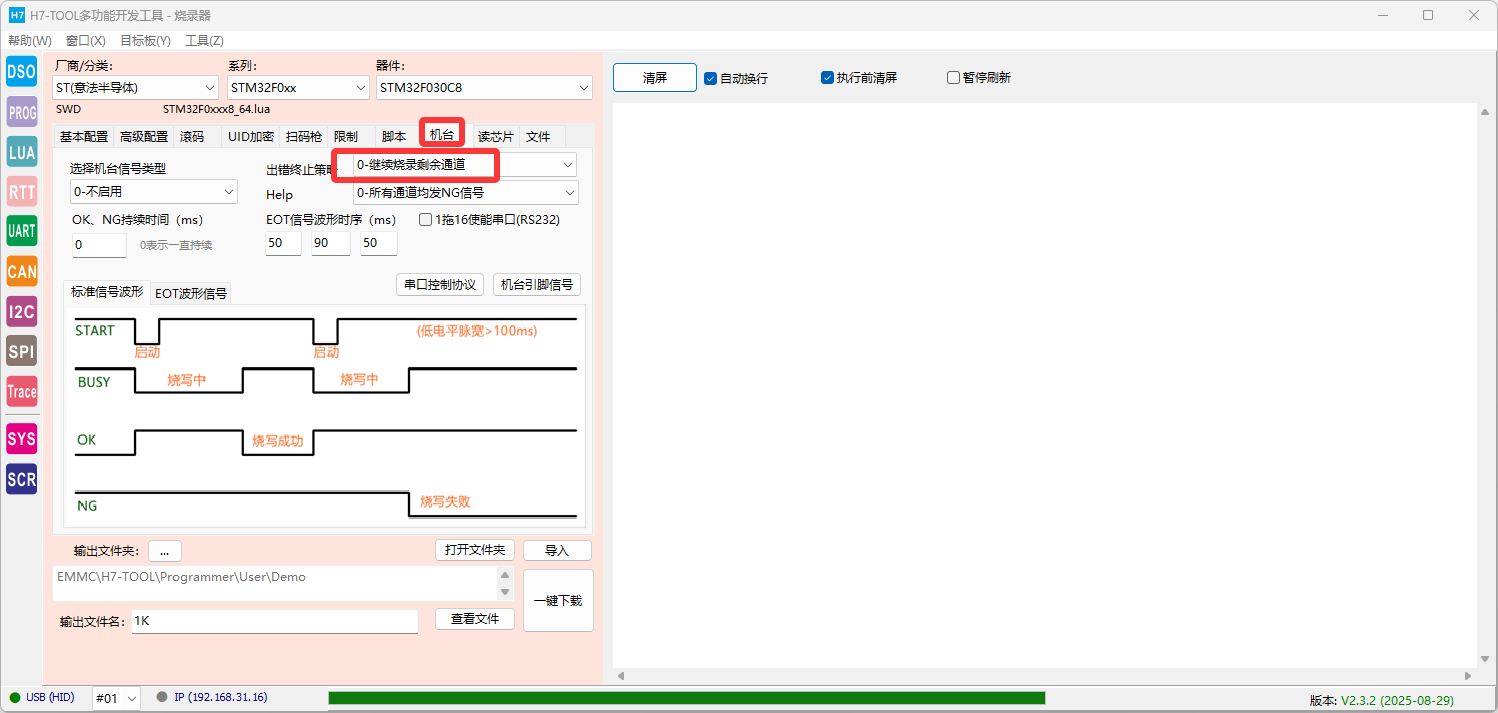Click the USB (HID) status indicator
This screenshot has width=1498, height=713.
point(42,697)
